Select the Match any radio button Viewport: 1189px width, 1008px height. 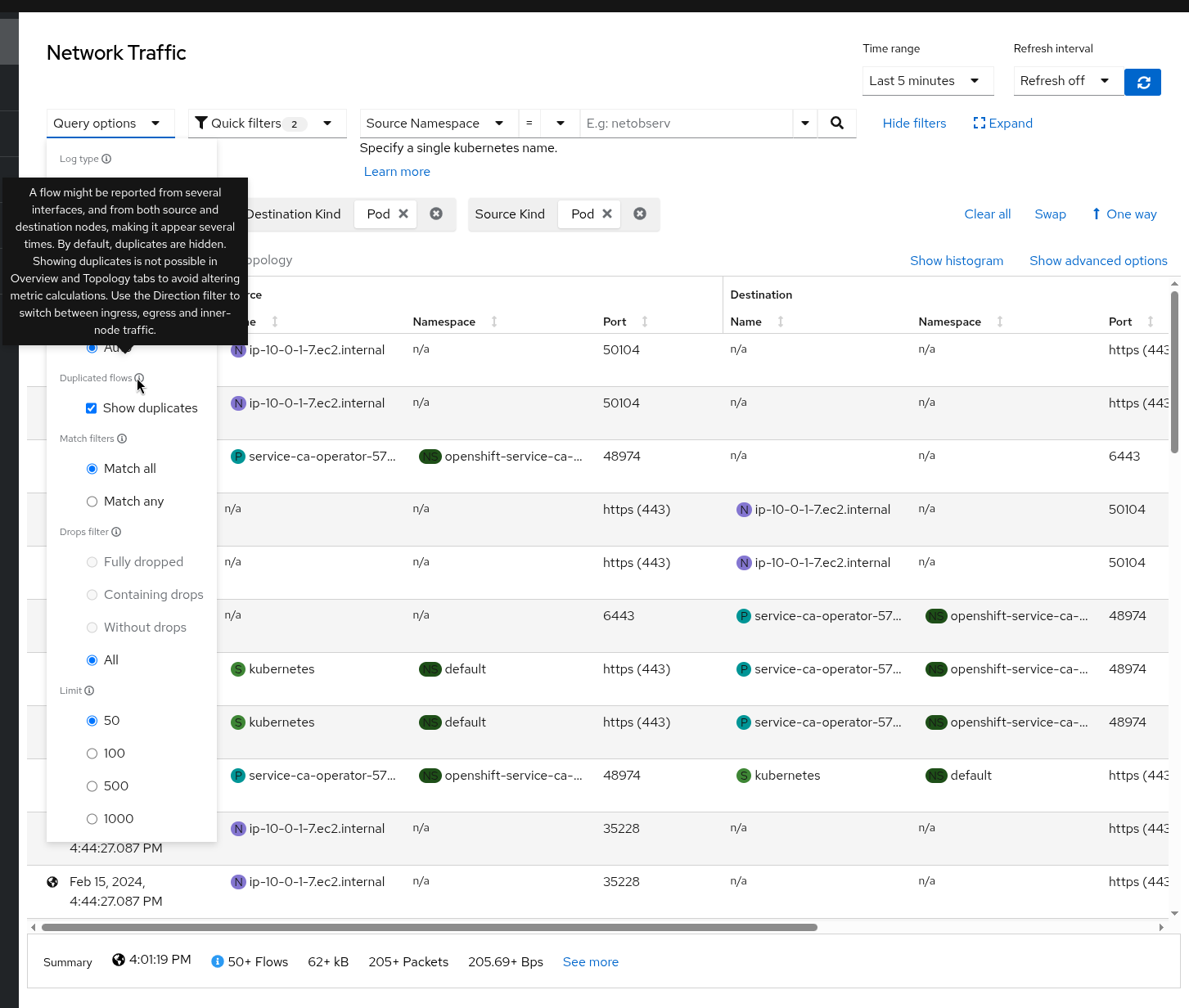(x=92, y=502)
